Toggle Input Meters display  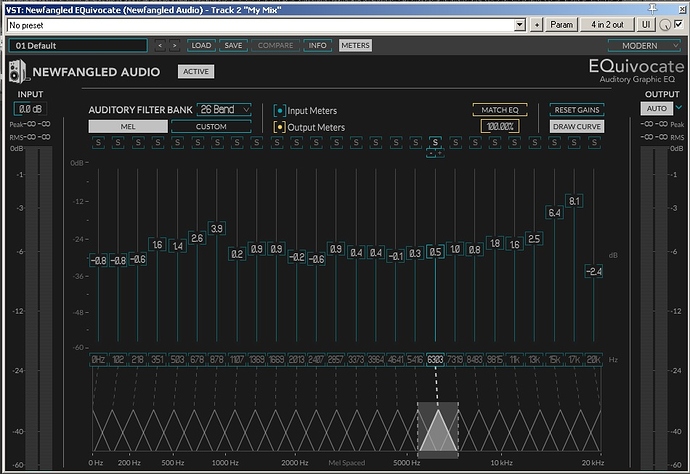(x=279, y=110)
